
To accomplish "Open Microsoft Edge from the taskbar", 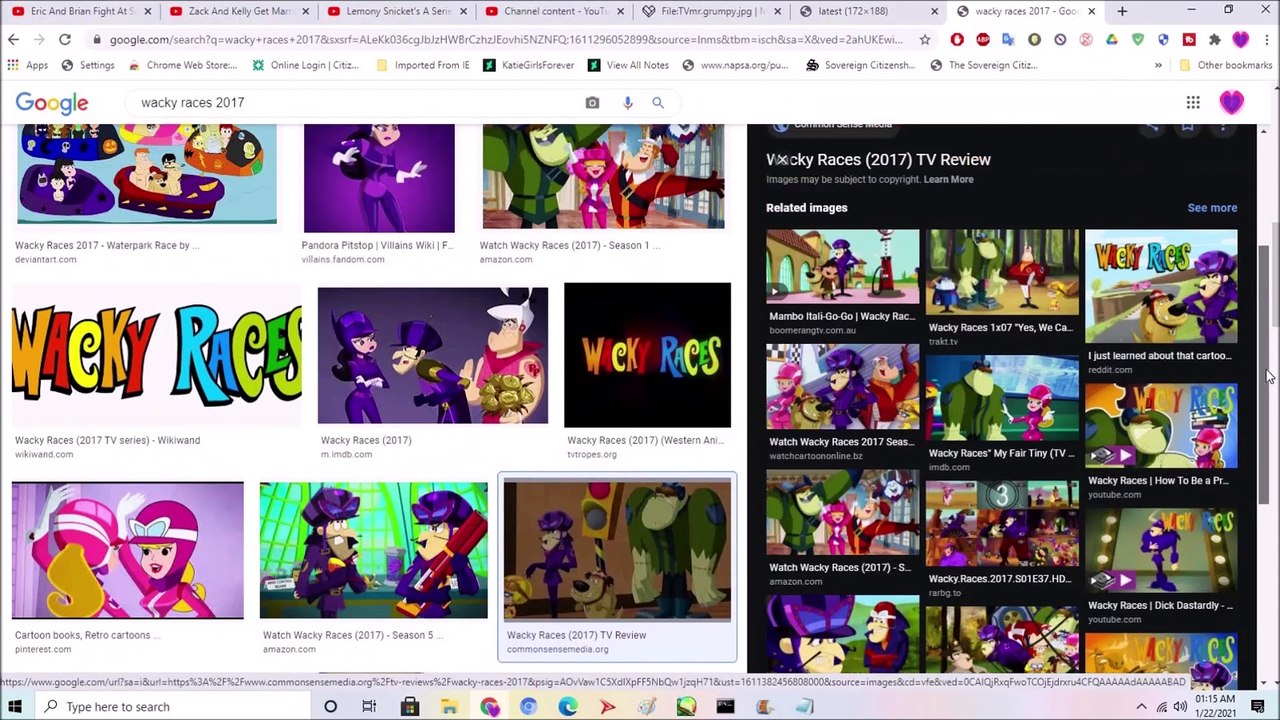I will coord(568,706).
